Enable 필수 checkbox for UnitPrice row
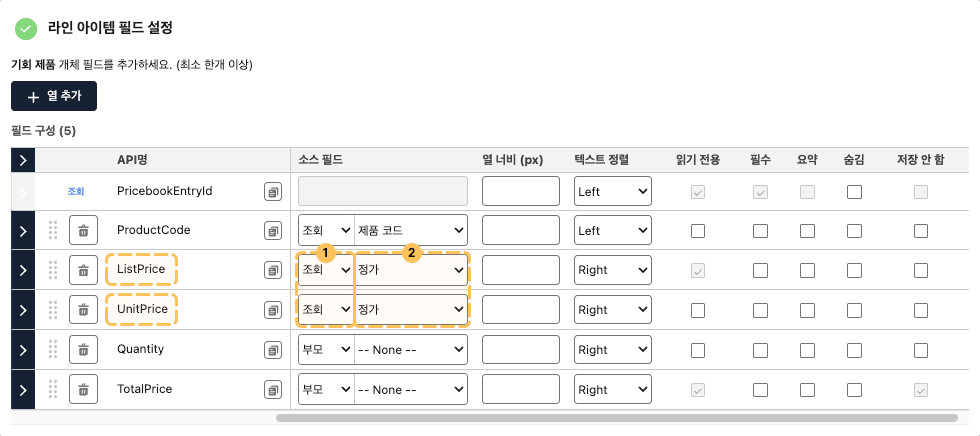 [x=760, y=310]
